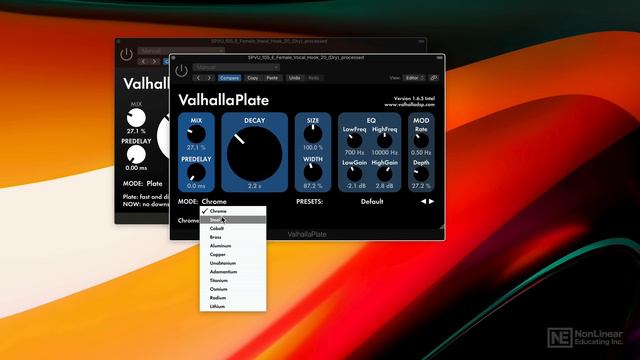The width and height of the screenshot is (640, 360).
Task: Open MODE Plate selector in background window
Action: [x=154, y=184]
